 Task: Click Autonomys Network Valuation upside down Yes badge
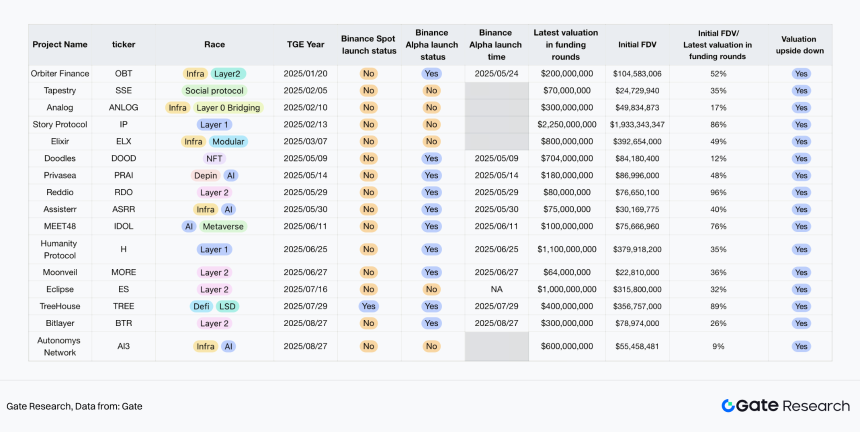pyautogui.click(x=801, y=346)
